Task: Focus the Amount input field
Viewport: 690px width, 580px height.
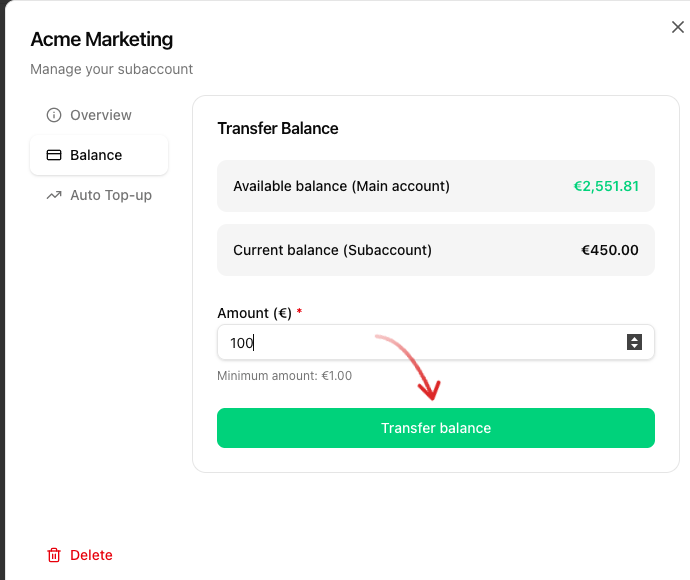Action: pyautogui.click(x=436, y=342)
